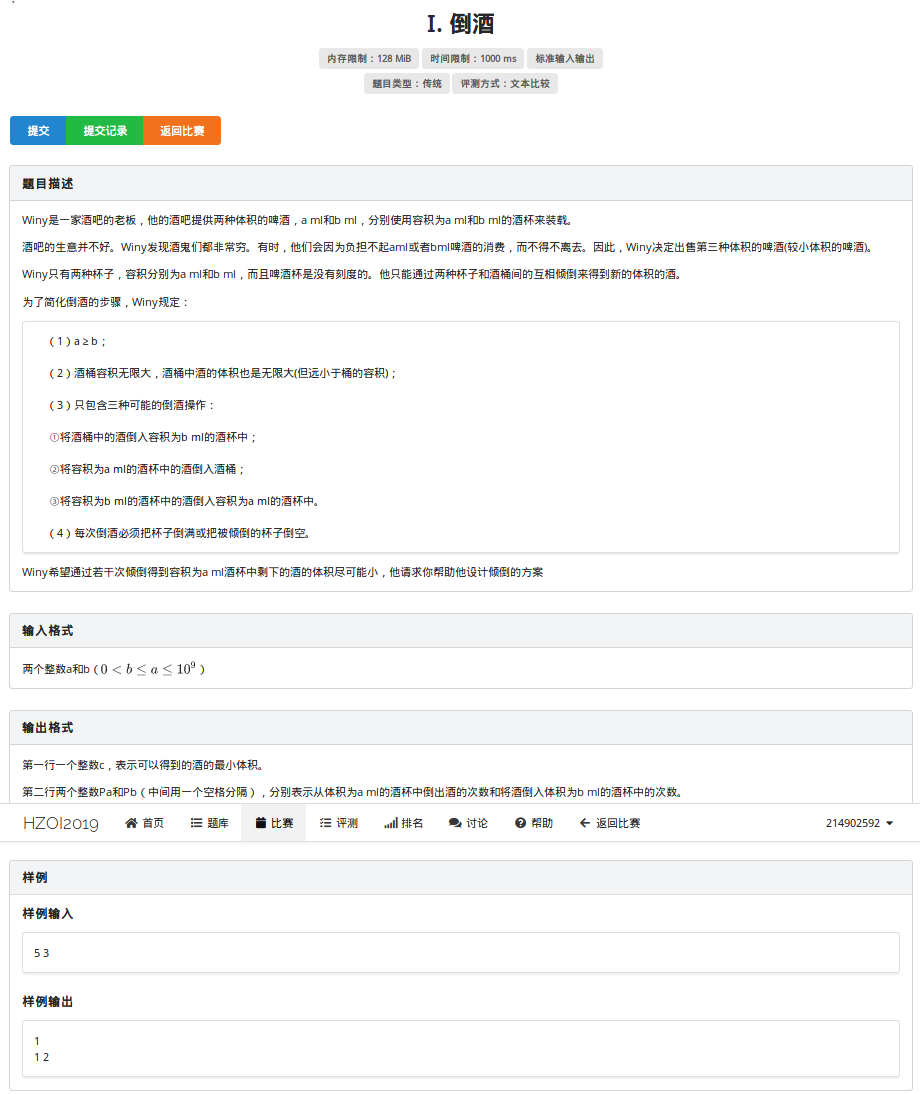Click the calendar icon beside 比赛
The image size is (920, 1094).
(x=261, y=823)
